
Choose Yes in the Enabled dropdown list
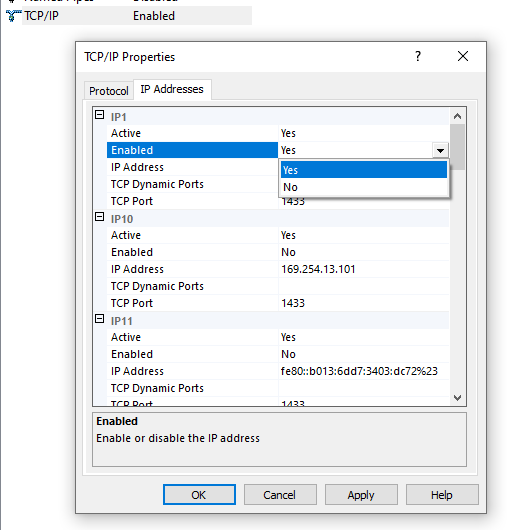pos(364,170)
